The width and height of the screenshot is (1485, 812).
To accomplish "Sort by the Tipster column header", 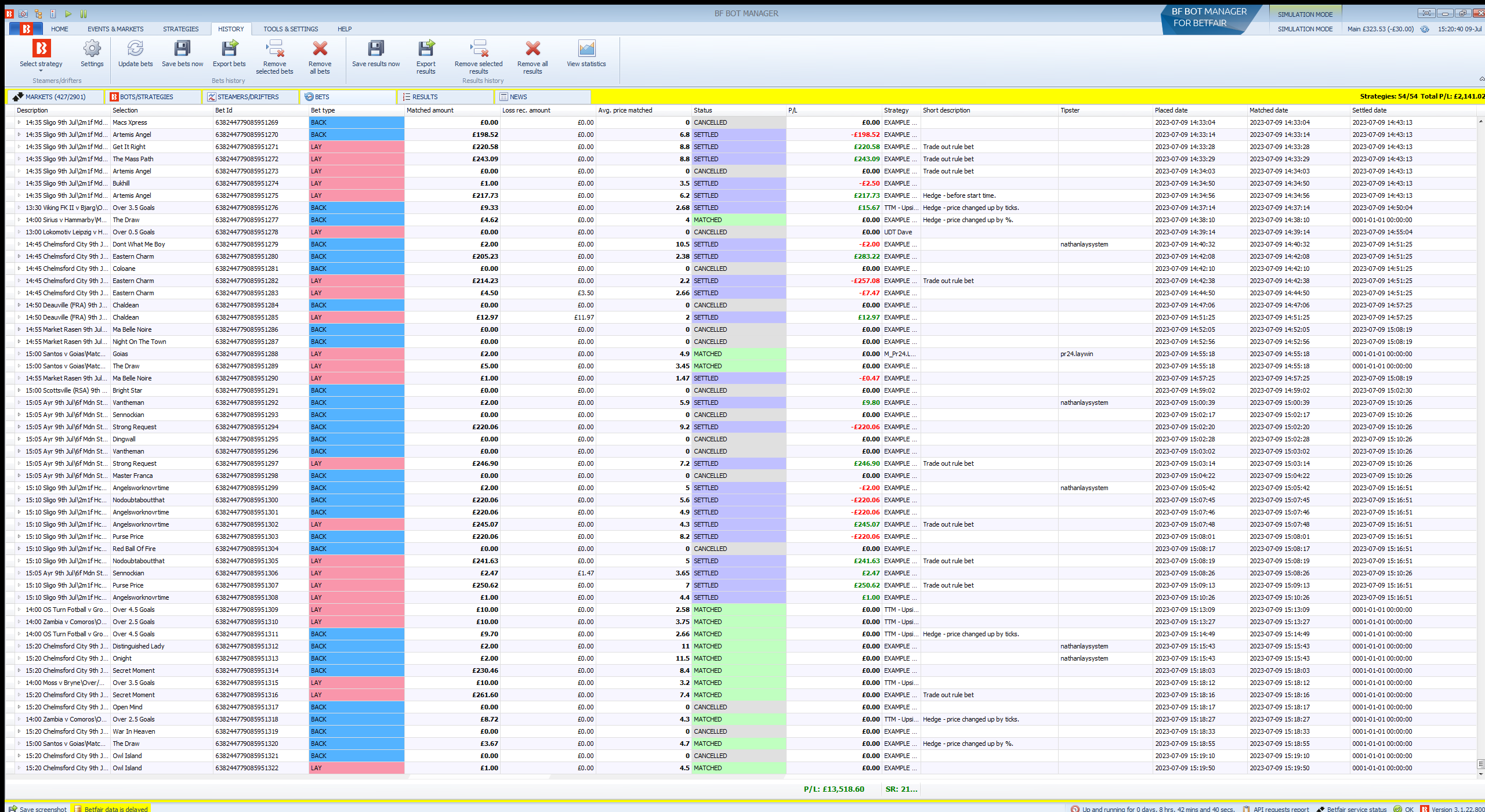I will point(1105,110).
